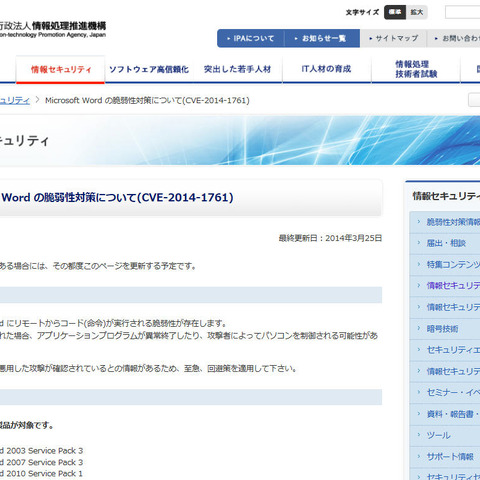Click the 最終更新日：2014年3月25日 text
Viewport: 480px width, 480px height.
point(330,238)
